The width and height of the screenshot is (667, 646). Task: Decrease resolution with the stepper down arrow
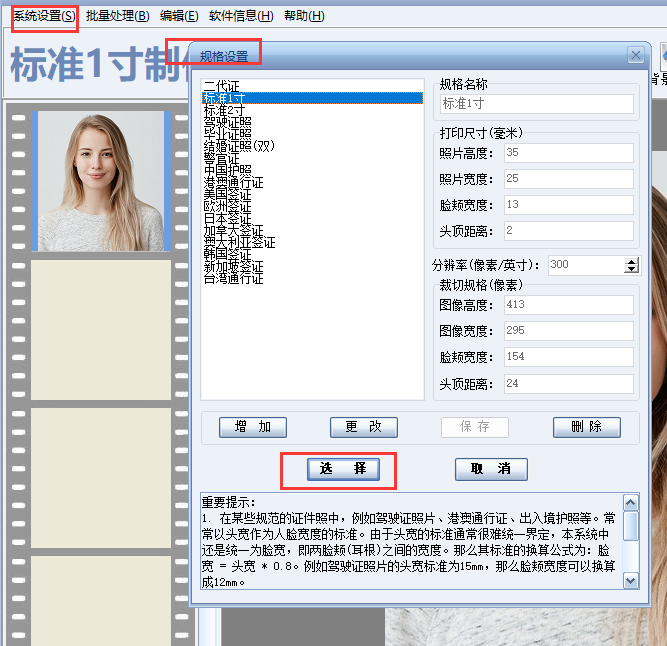(632, 269)
